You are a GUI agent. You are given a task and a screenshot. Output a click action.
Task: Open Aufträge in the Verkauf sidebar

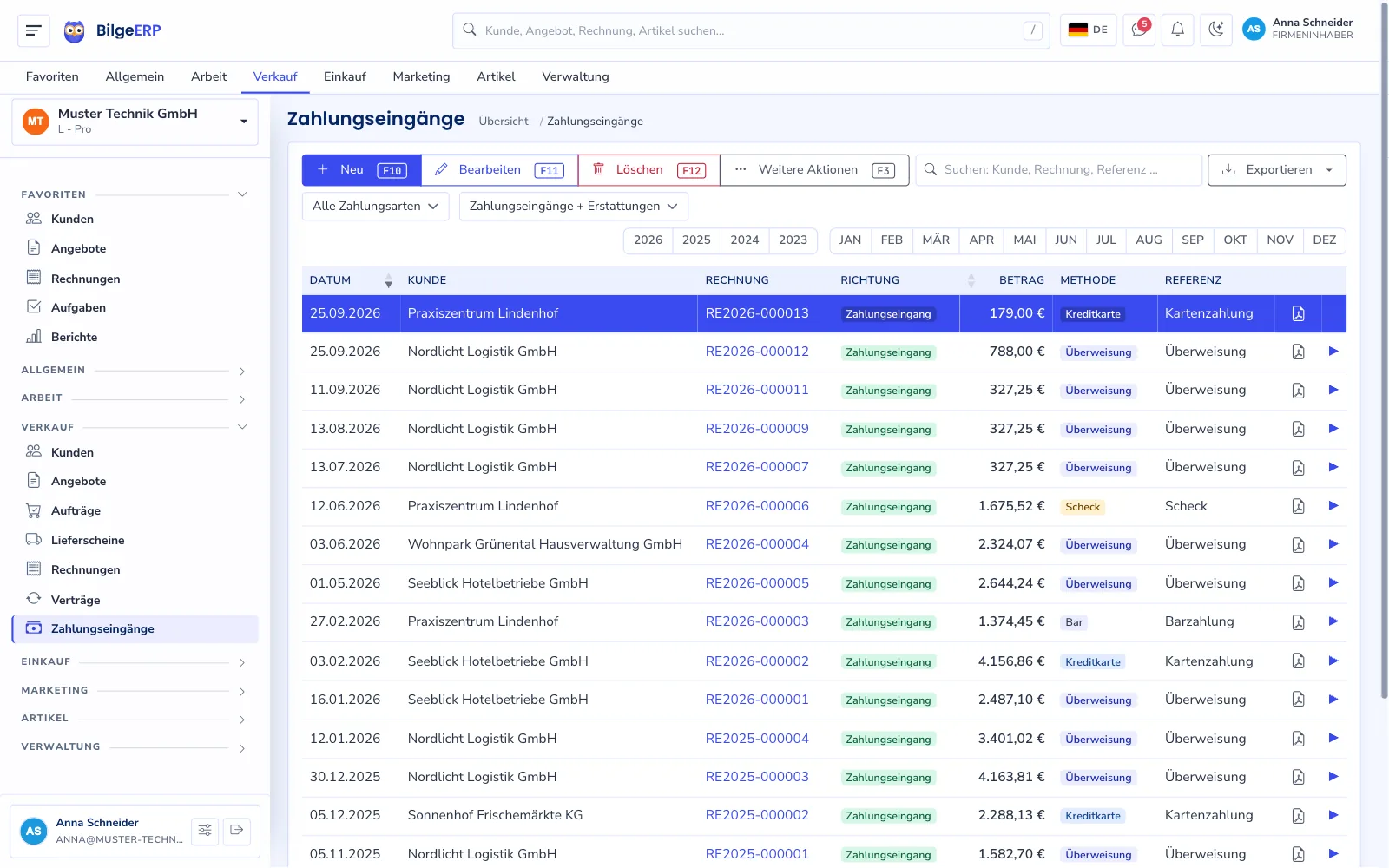pos(76,510)
